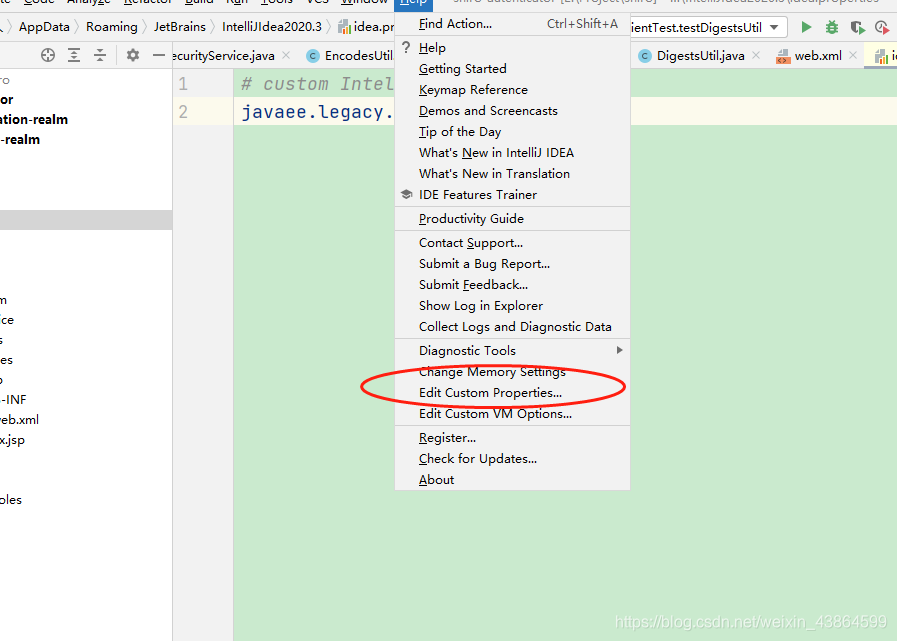Expand the Diagnostic Tools submenu
The image size is (897, 641).
513,350
